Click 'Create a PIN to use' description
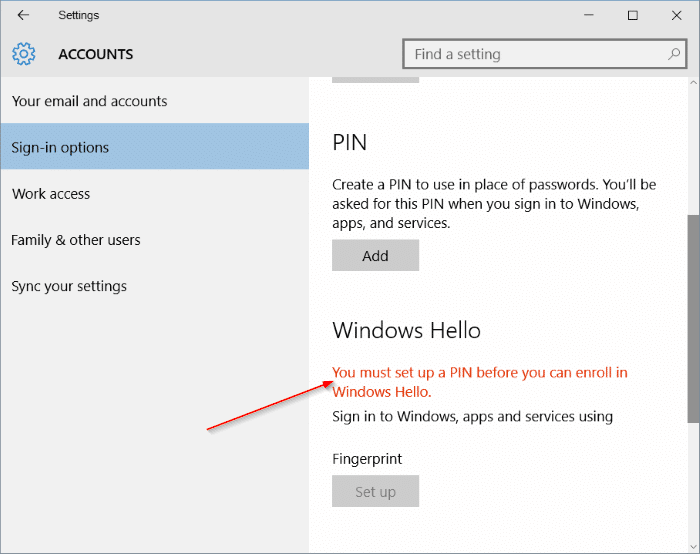The width and height of the screenshot is (700, 554). [494, 204]
